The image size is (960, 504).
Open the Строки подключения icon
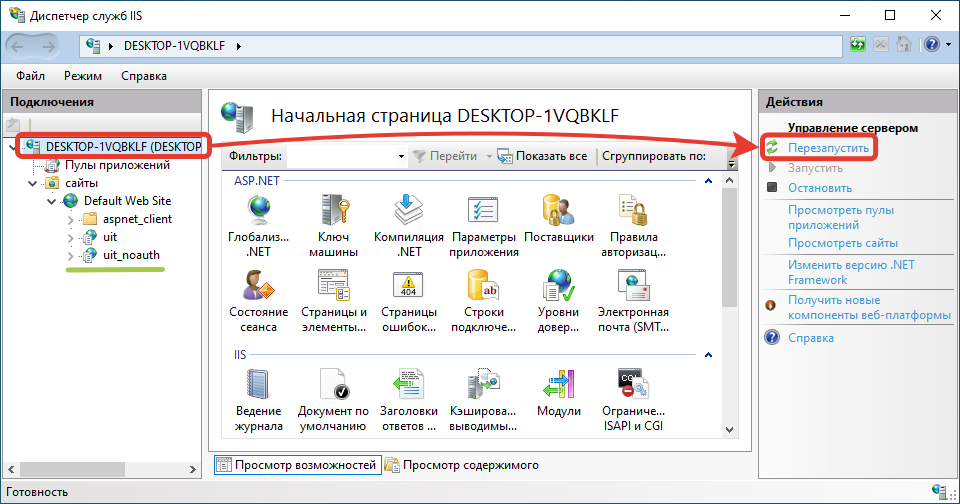click(483, 288)
